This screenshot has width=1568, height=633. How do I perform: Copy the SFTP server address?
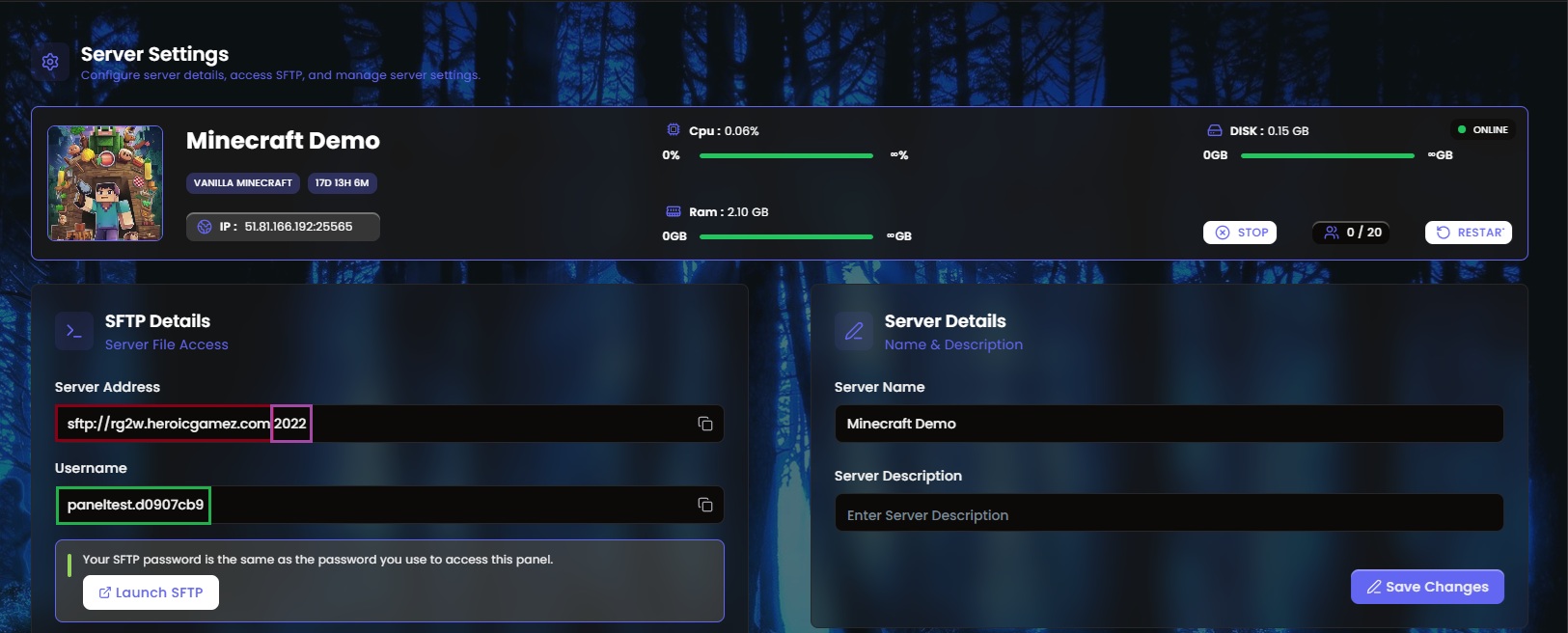[x=705, y=424]
